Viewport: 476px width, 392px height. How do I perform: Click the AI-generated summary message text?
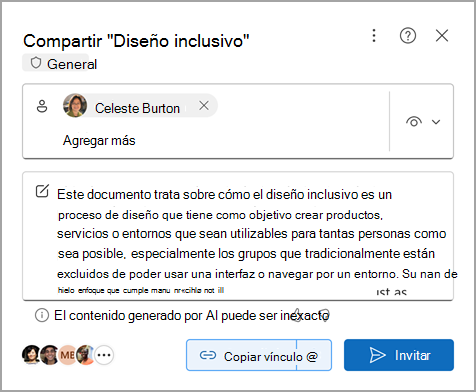coord(257,242)
